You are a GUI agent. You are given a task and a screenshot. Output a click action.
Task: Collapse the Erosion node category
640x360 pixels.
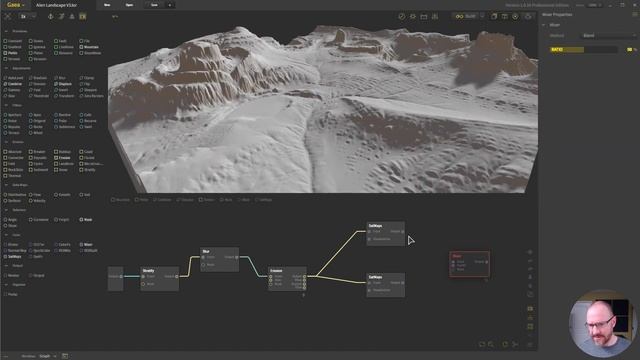click(6, 142)
